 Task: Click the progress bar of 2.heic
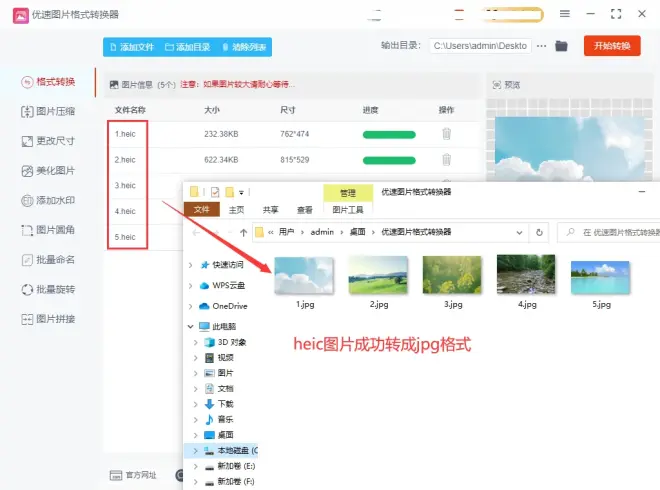click(x=389, y=160)
